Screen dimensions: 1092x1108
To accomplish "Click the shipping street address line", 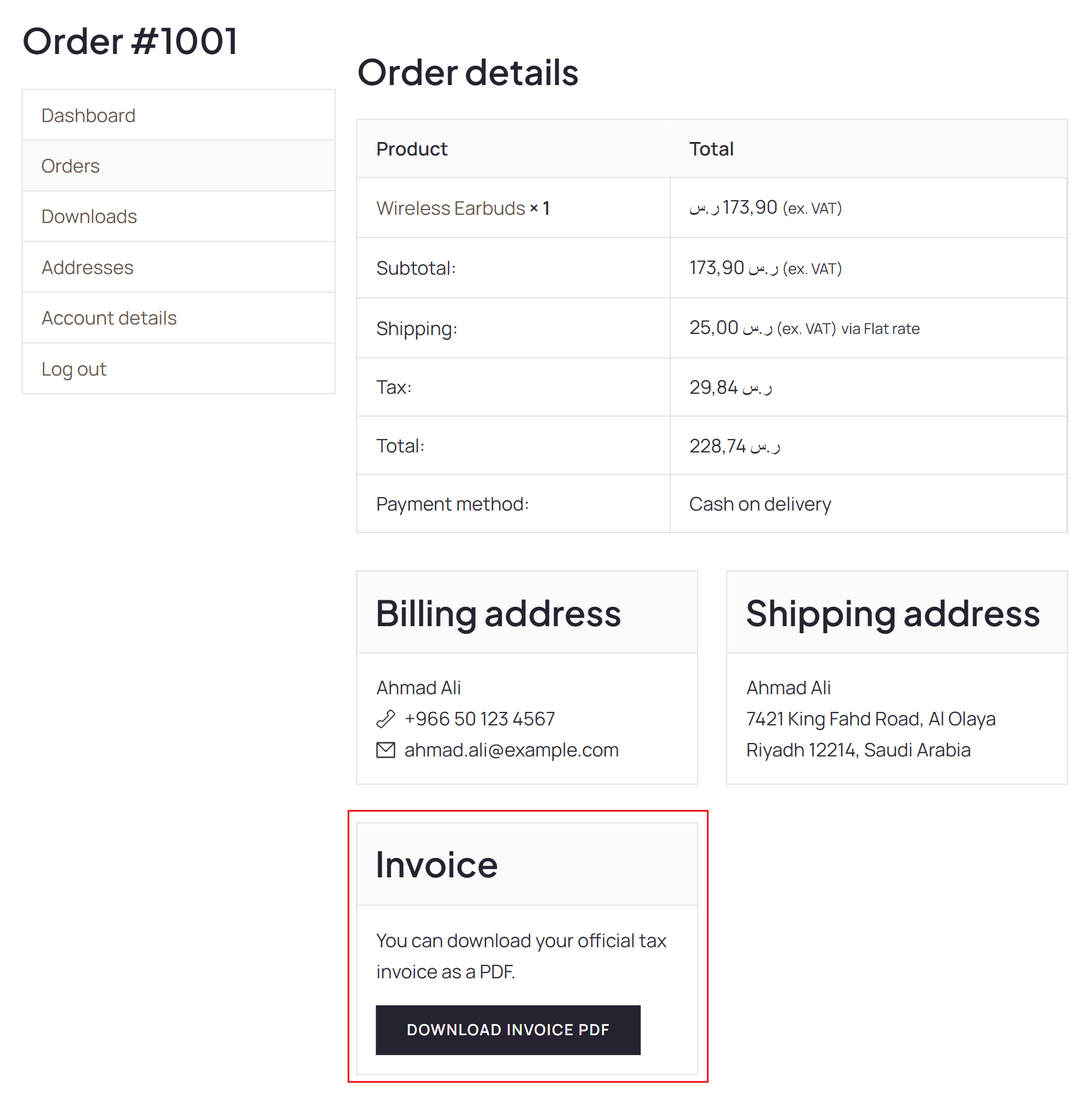I will (x=871, y=719).
